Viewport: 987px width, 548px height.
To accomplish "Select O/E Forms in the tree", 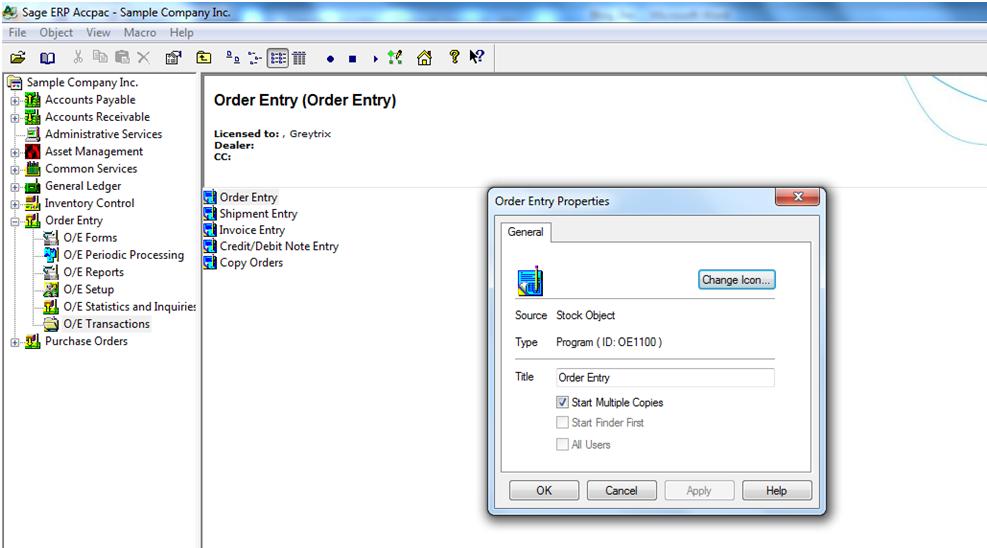I will click(90, 238).
